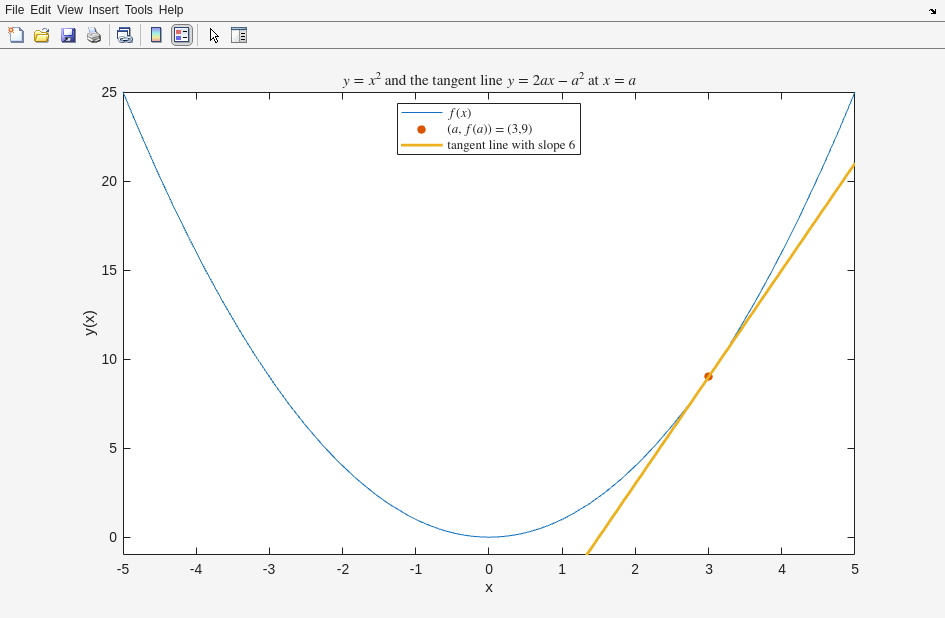Screen dimensions: 945x618
Task: Click the Link Plot toolbar icon
Action: coord(124,35)
